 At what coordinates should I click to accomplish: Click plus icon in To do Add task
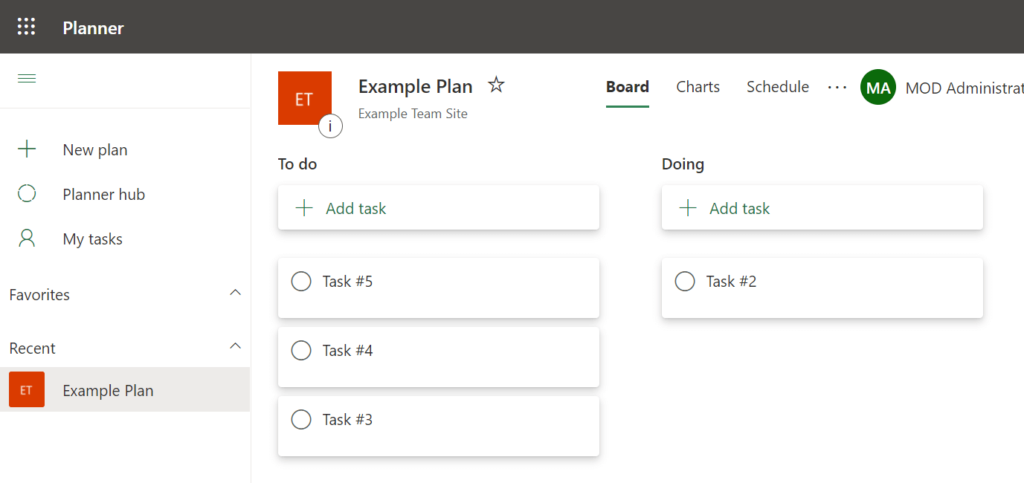click(x=304, y=208)
